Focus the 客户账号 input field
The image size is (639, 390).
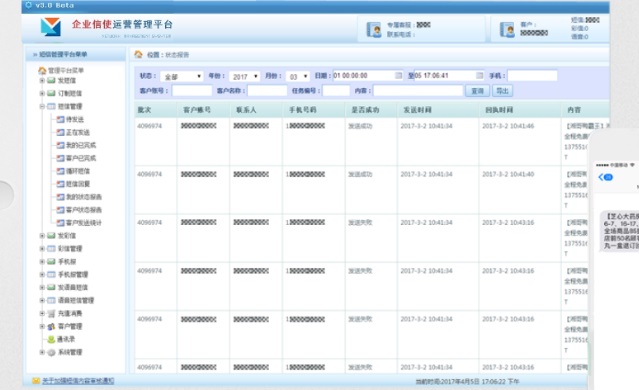[x=192, y=90]
